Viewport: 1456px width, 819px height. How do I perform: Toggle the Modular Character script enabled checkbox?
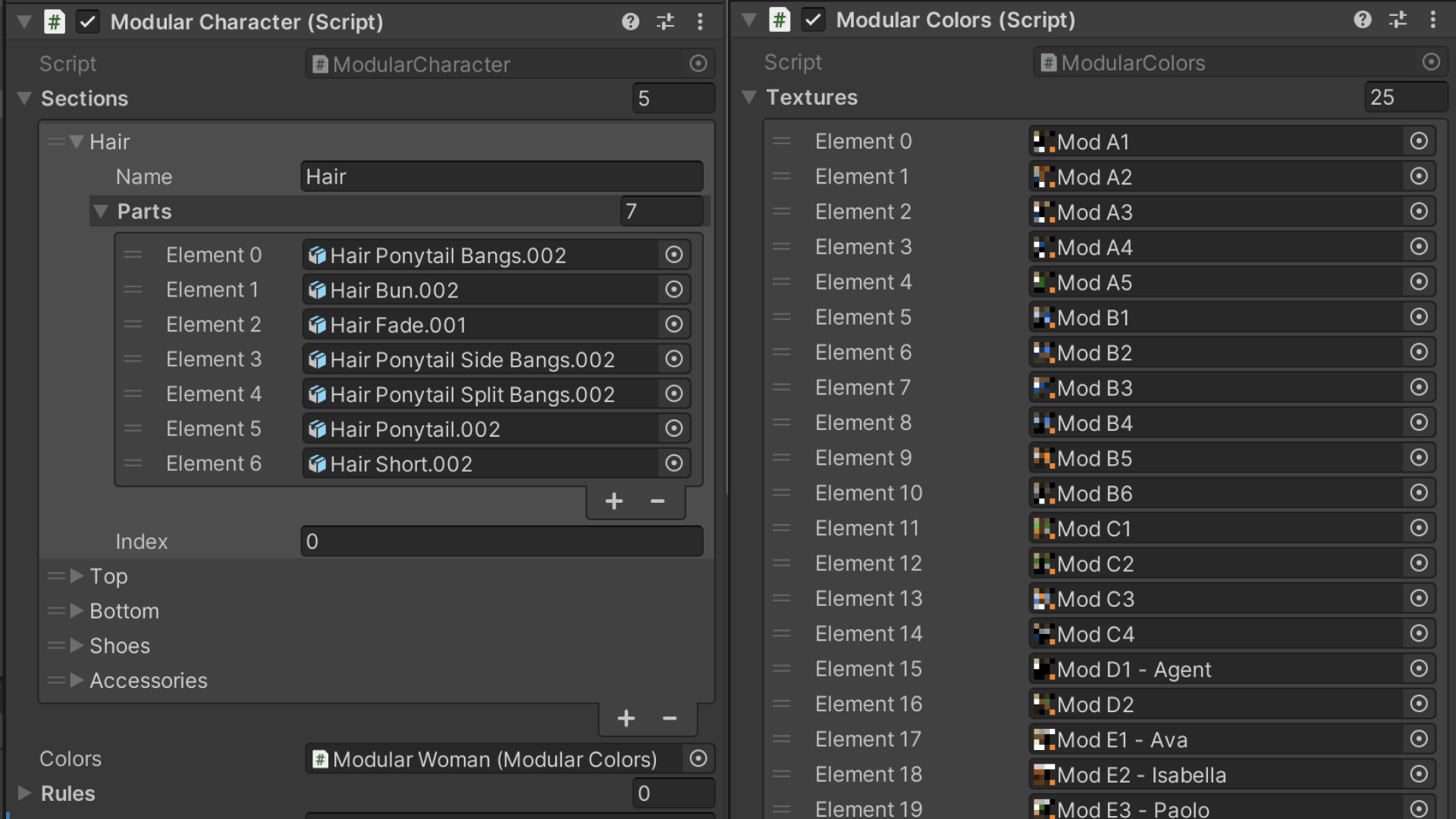tap(89, 21)
